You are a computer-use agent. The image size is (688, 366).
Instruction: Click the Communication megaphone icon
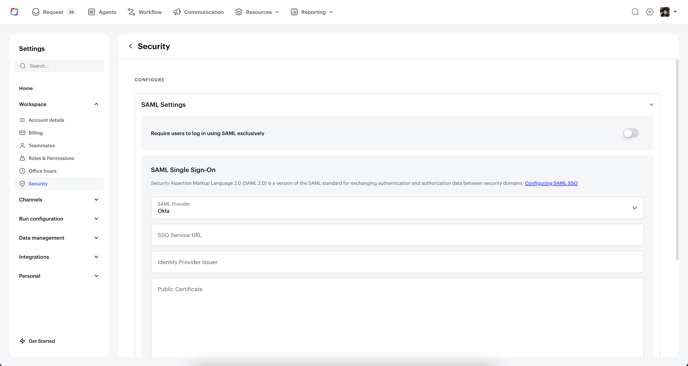pyautogui.click(x=177, y=12)
